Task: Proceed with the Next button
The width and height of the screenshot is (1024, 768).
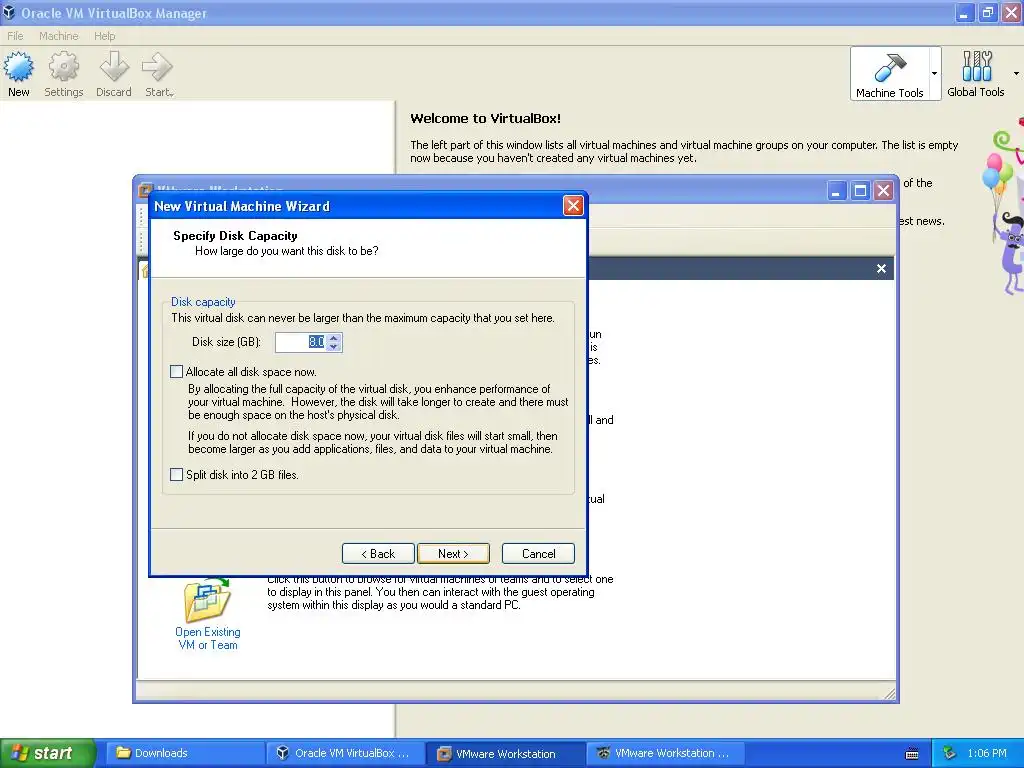Action: tap(453, 554)
